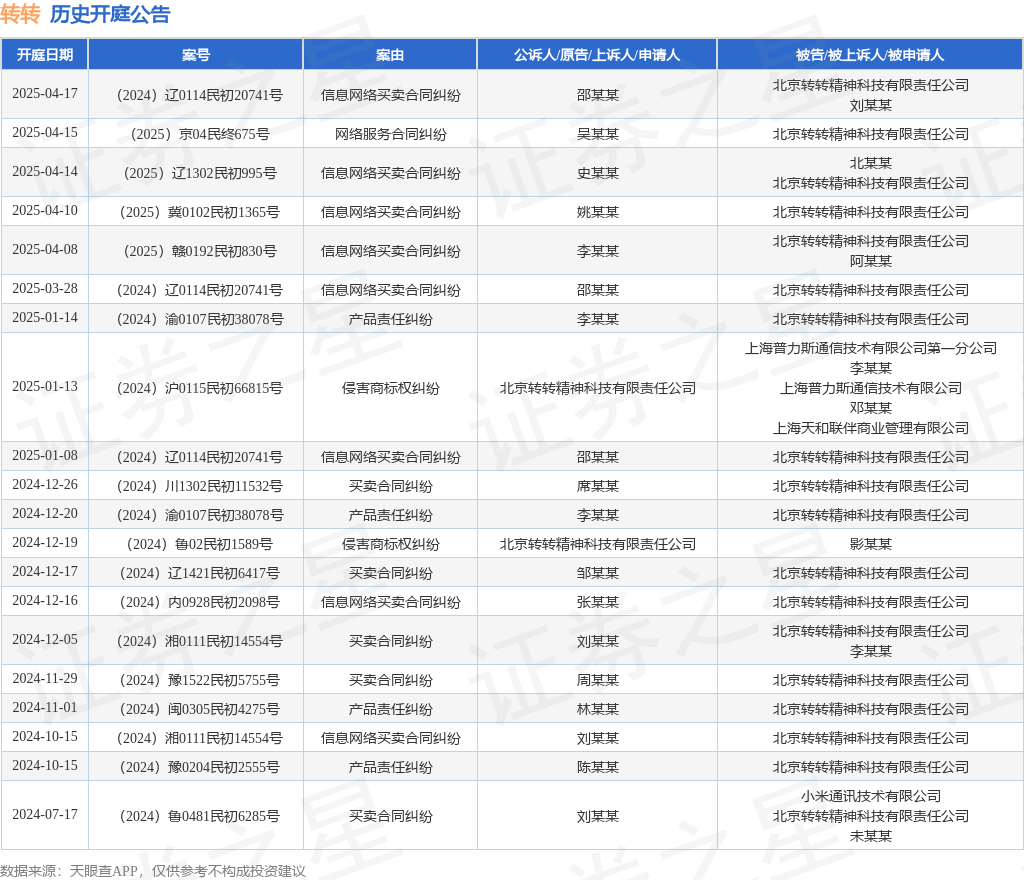The height and width of the screenshot is (880, 1024).
Task: Select the date cell 2025-03-28
Action: click(45, 288)
